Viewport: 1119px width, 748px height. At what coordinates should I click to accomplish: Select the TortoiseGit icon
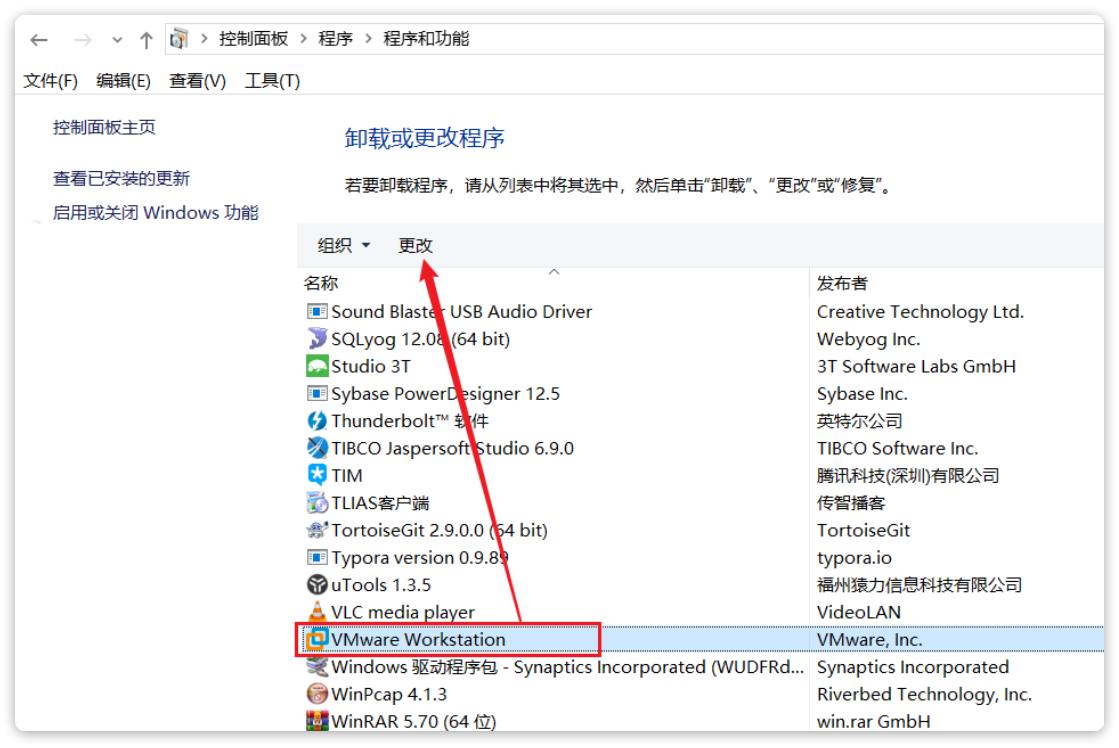[316, 529]
